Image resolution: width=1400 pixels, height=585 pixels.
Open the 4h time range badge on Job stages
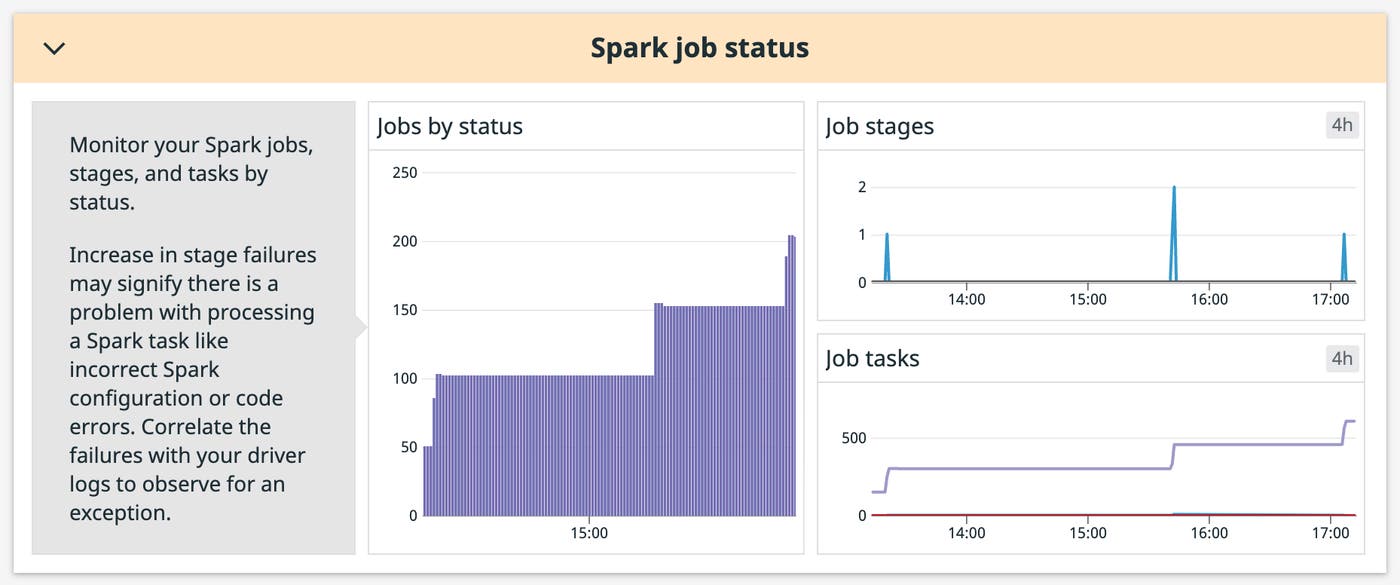click(x=1342, y=124)
